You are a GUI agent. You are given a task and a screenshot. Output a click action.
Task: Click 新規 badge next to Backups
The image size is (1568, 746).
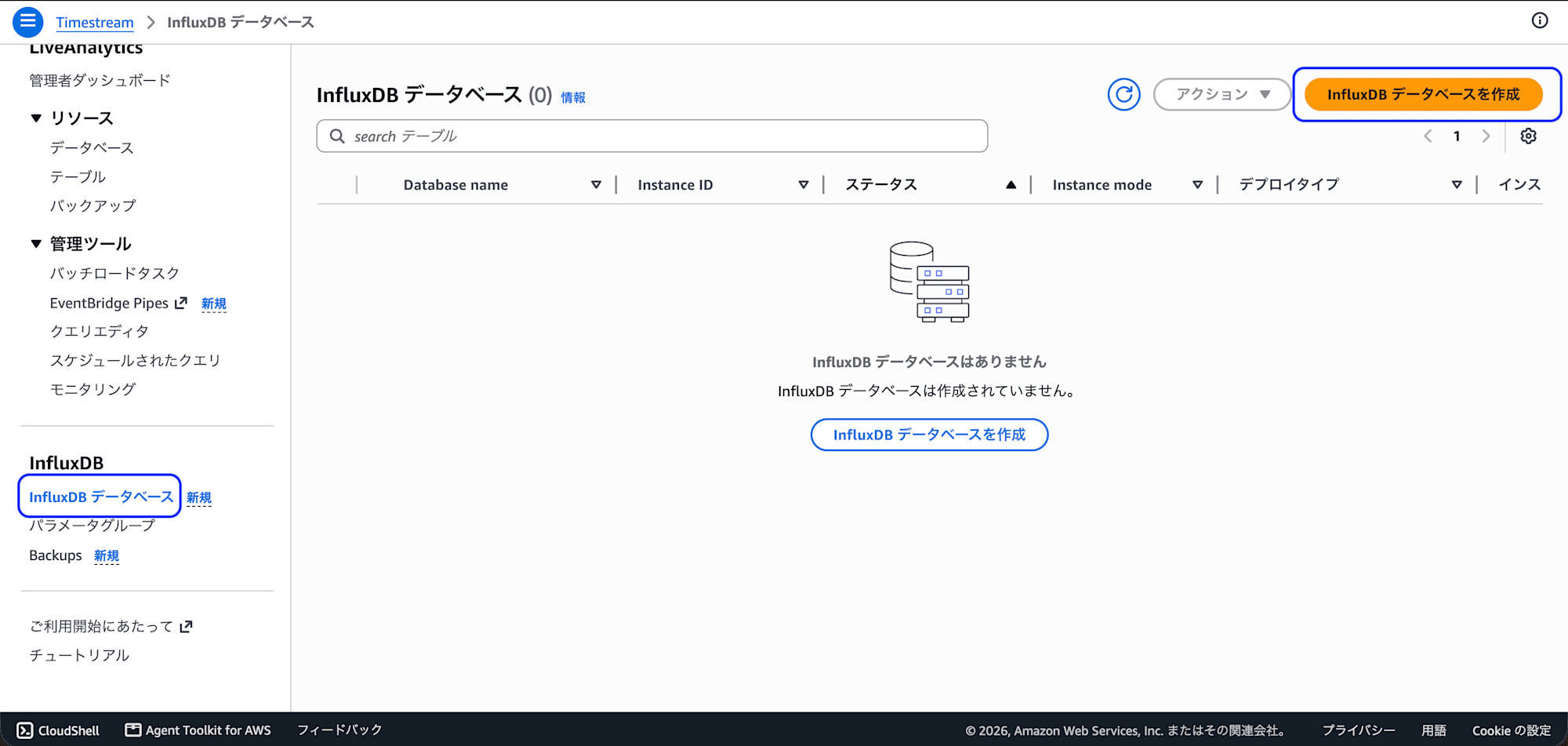(x=107, y=556)
